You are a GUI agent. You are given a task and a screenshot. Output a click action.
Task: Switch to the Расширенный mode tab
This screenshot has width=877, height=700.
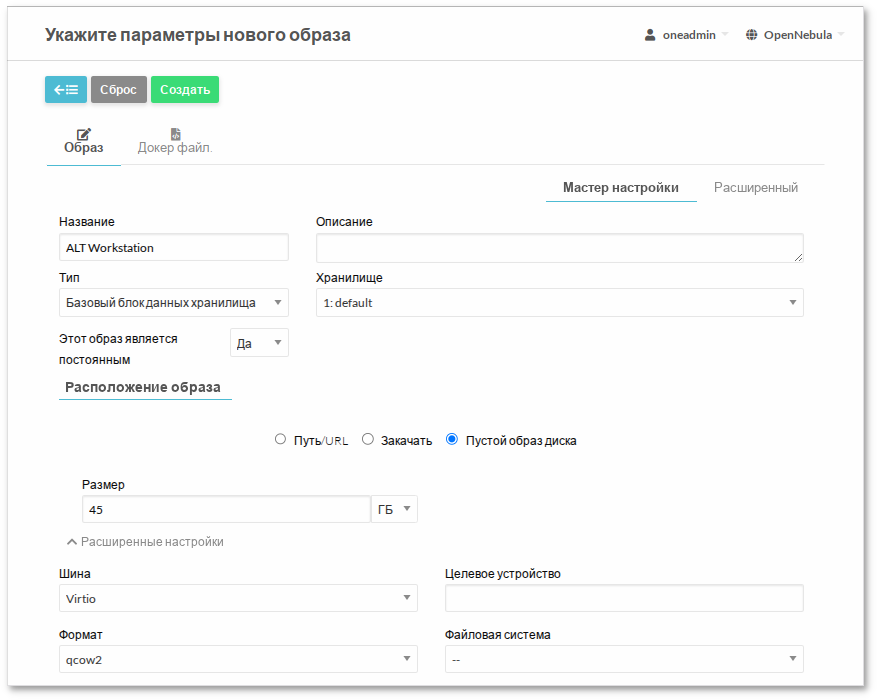coord(755,187)
